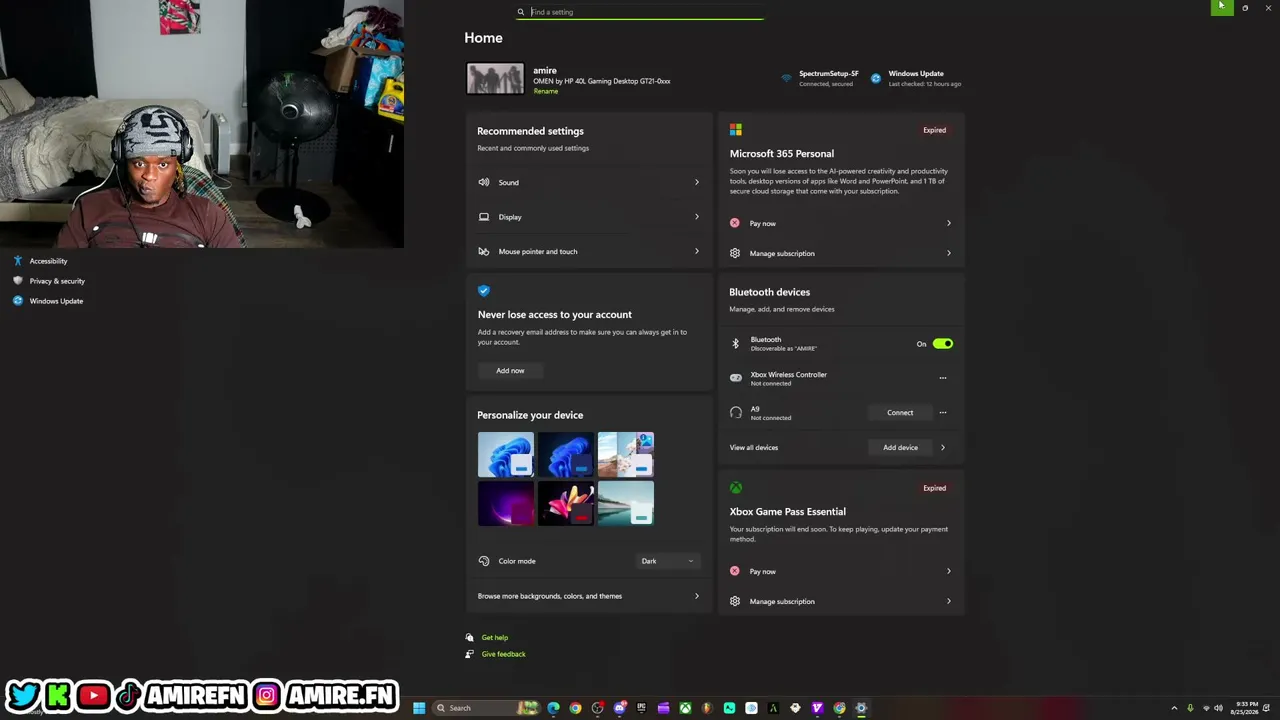The height and width of the screenshot is (720, 1280).
Task: Open Windows Update in the sidebar
Action: [x=56, y=301]
